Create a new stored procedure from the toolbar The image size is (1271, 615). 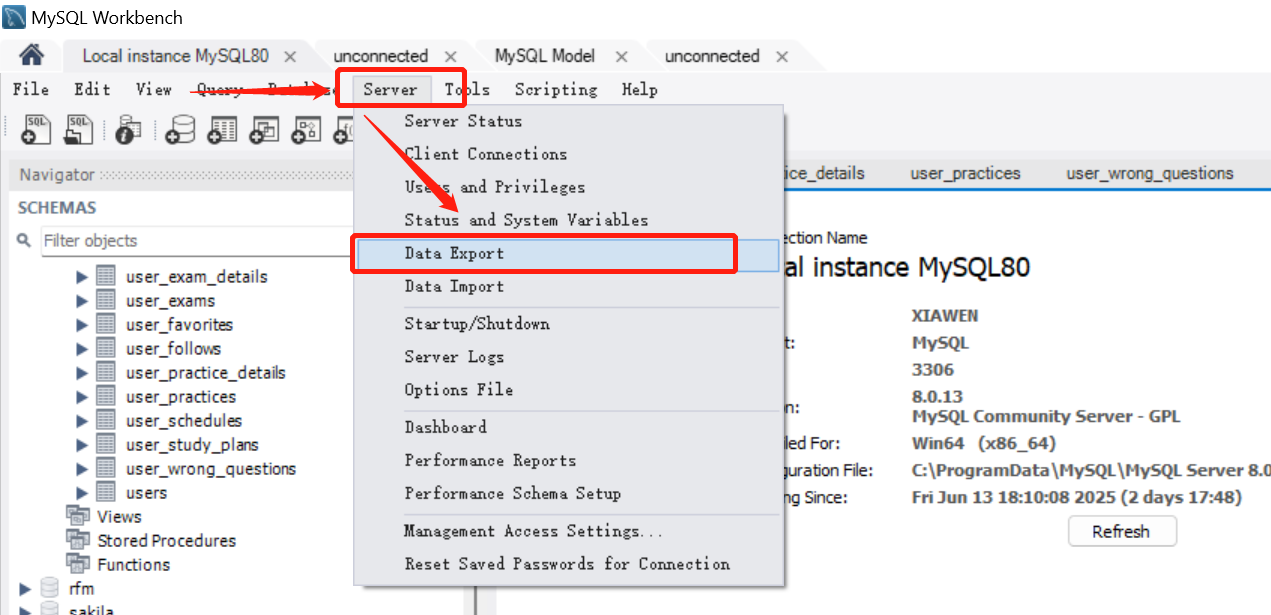305,130
